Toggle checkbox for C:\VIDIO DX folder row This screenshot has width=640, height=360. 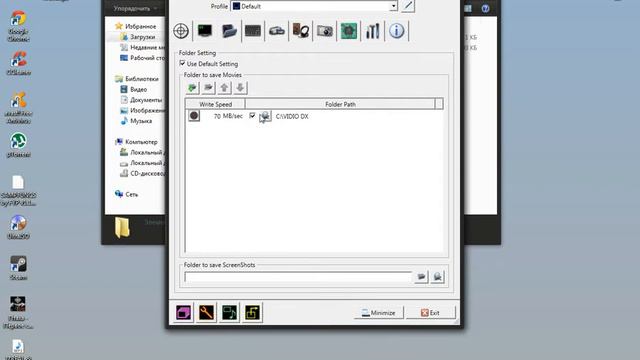coord(252,116)
